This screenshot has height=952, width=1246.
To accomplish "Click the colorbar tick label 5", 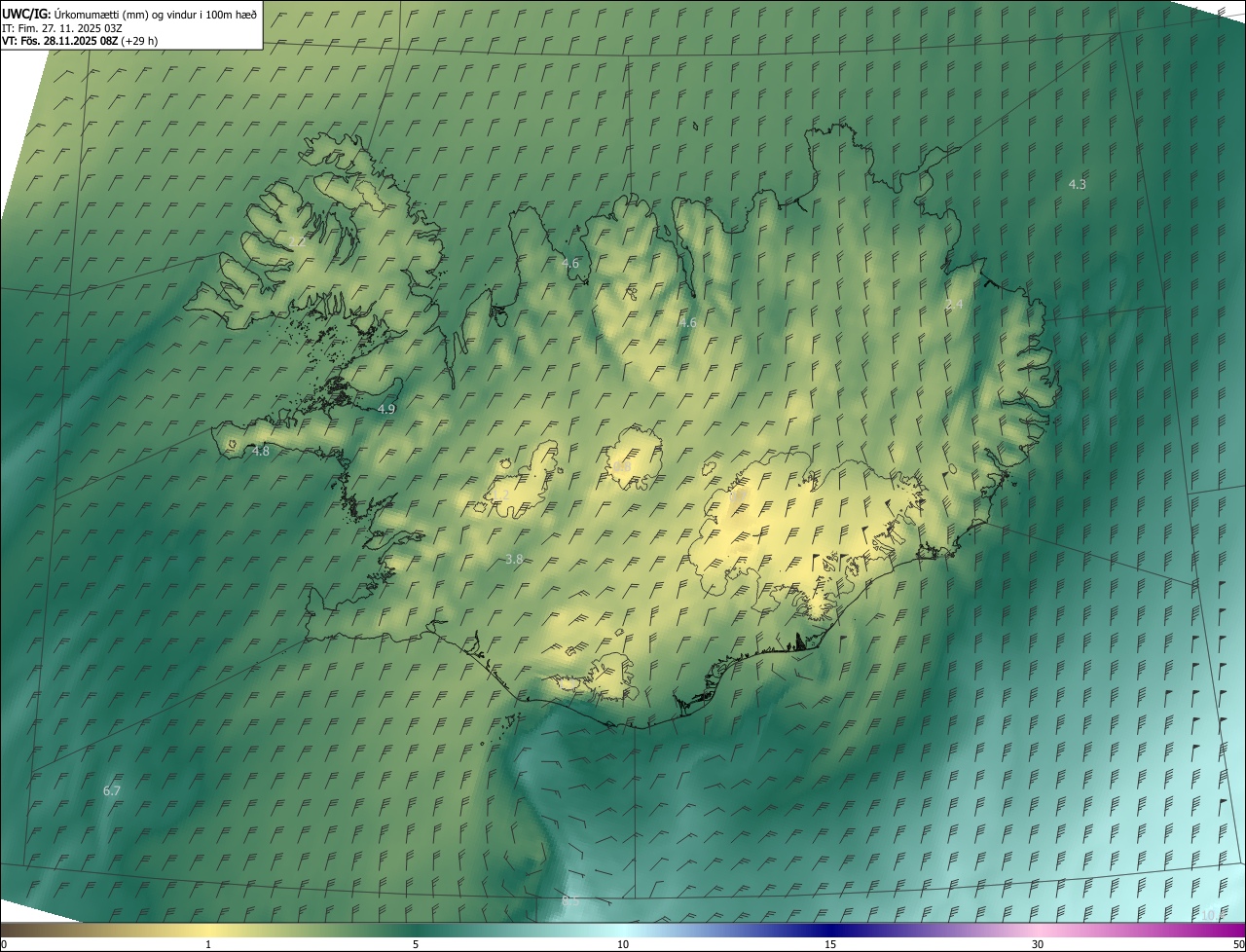I will (416, 944).
